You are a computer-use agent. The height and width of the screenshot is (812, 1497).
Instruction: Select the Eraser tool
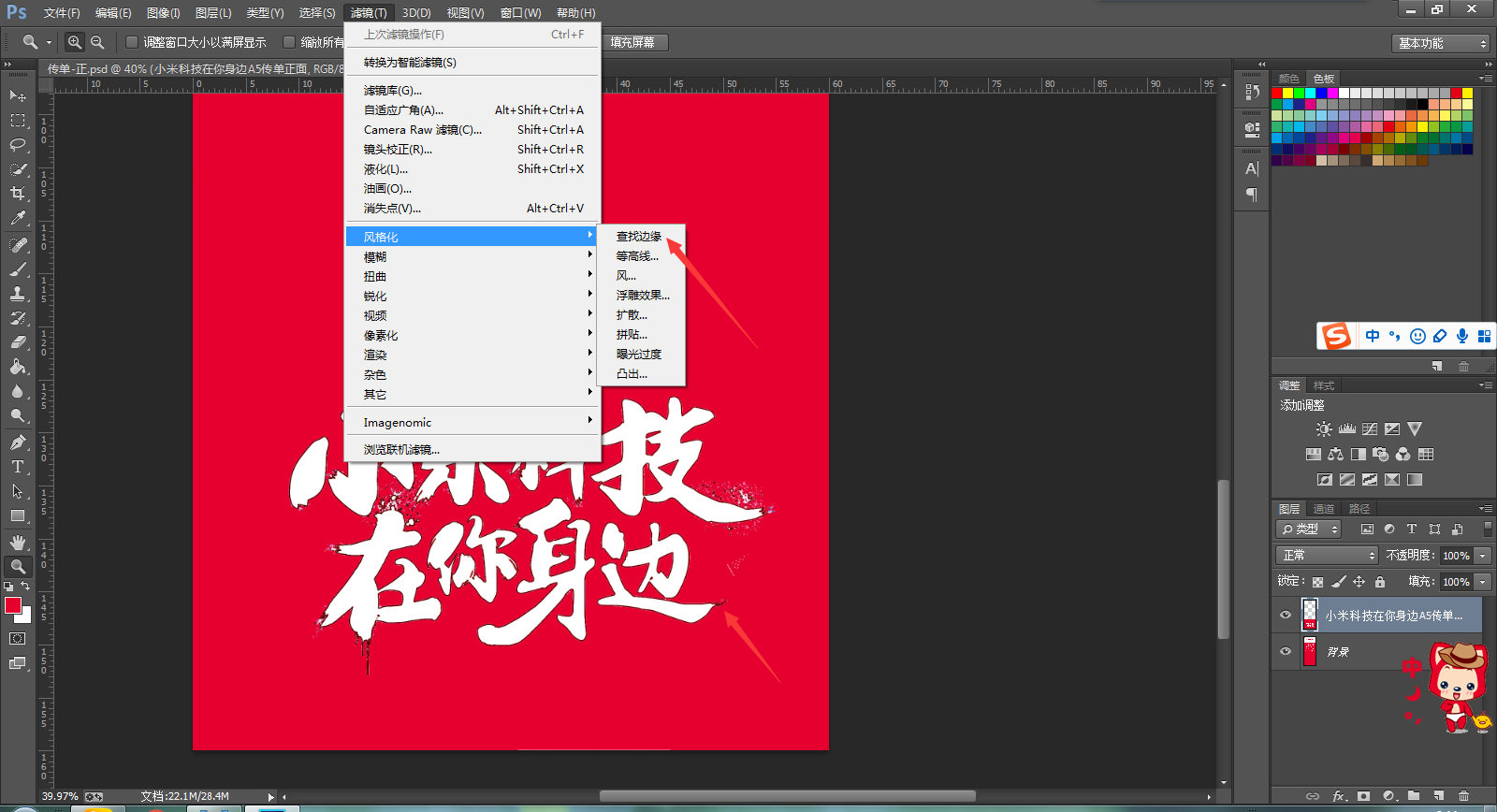(x=17, y=342)
